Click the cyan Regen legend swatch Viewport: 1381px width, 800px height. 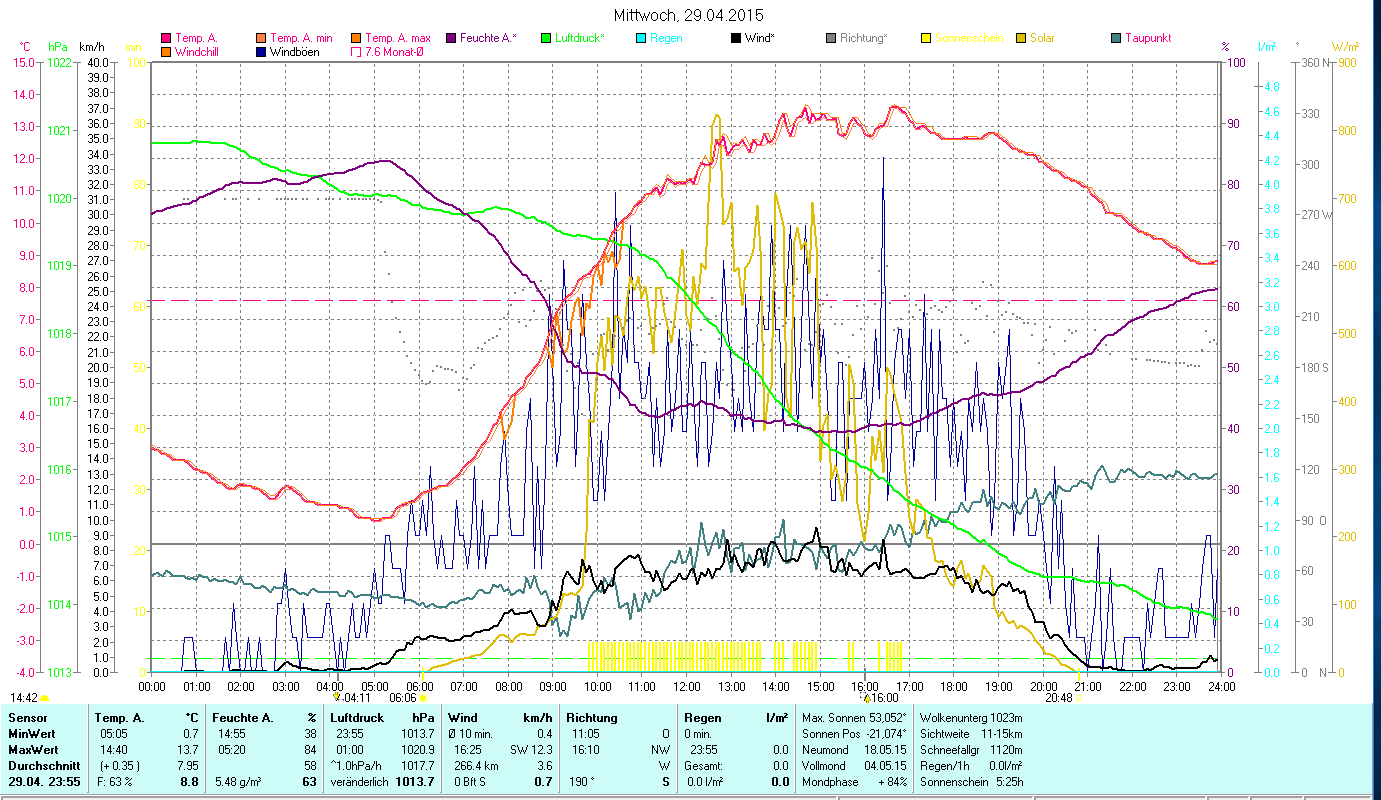pos(641,38)
